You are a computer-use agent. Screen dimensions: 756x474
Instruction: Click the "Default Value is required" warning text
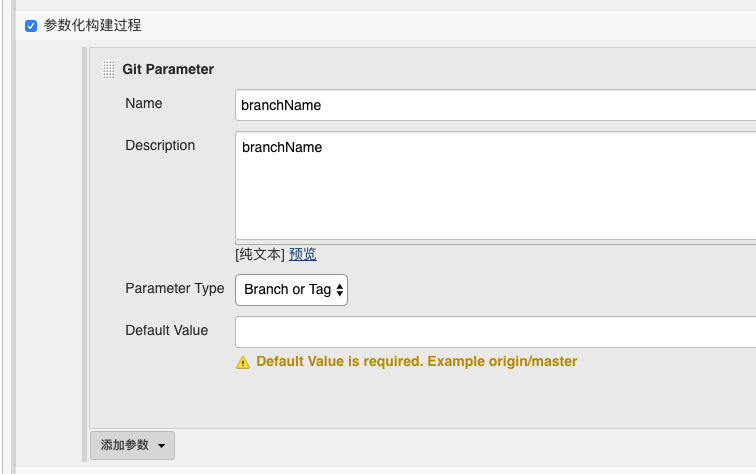417,361
